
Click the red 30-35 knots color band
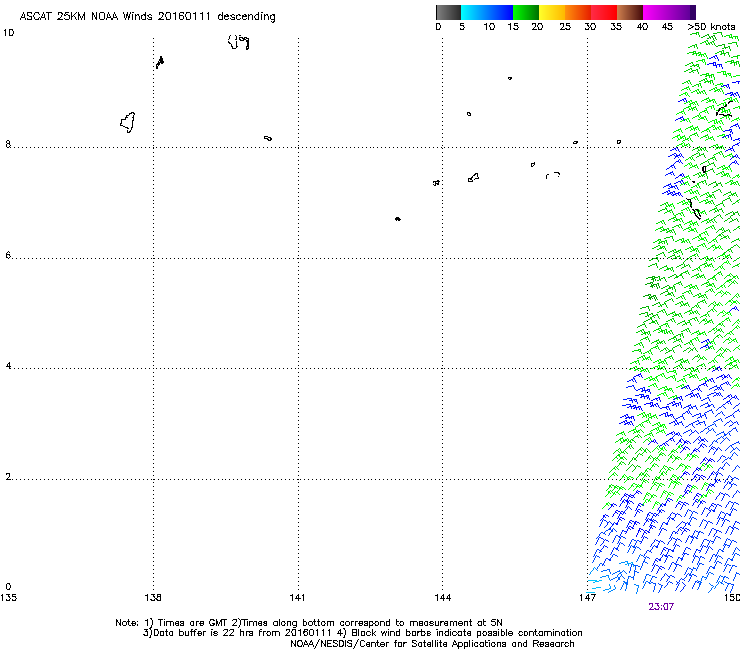click(604, 12)
